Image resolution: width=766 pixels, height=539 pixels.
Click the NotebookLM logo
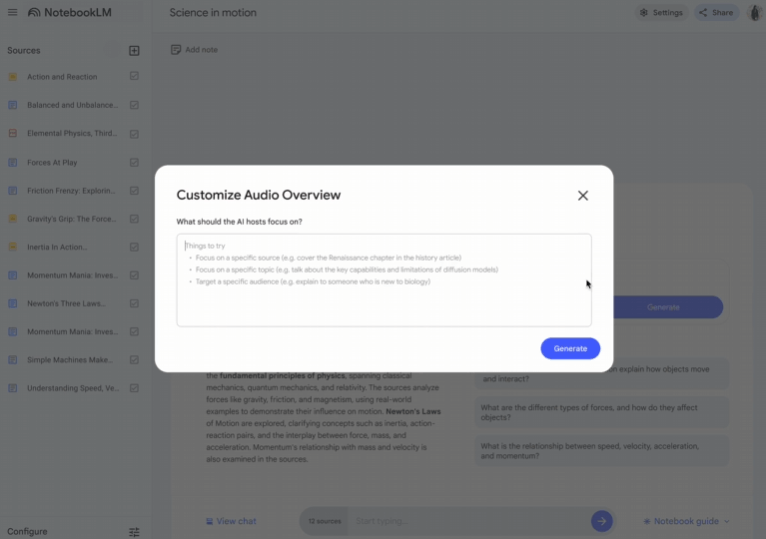[x=69, y=13]
